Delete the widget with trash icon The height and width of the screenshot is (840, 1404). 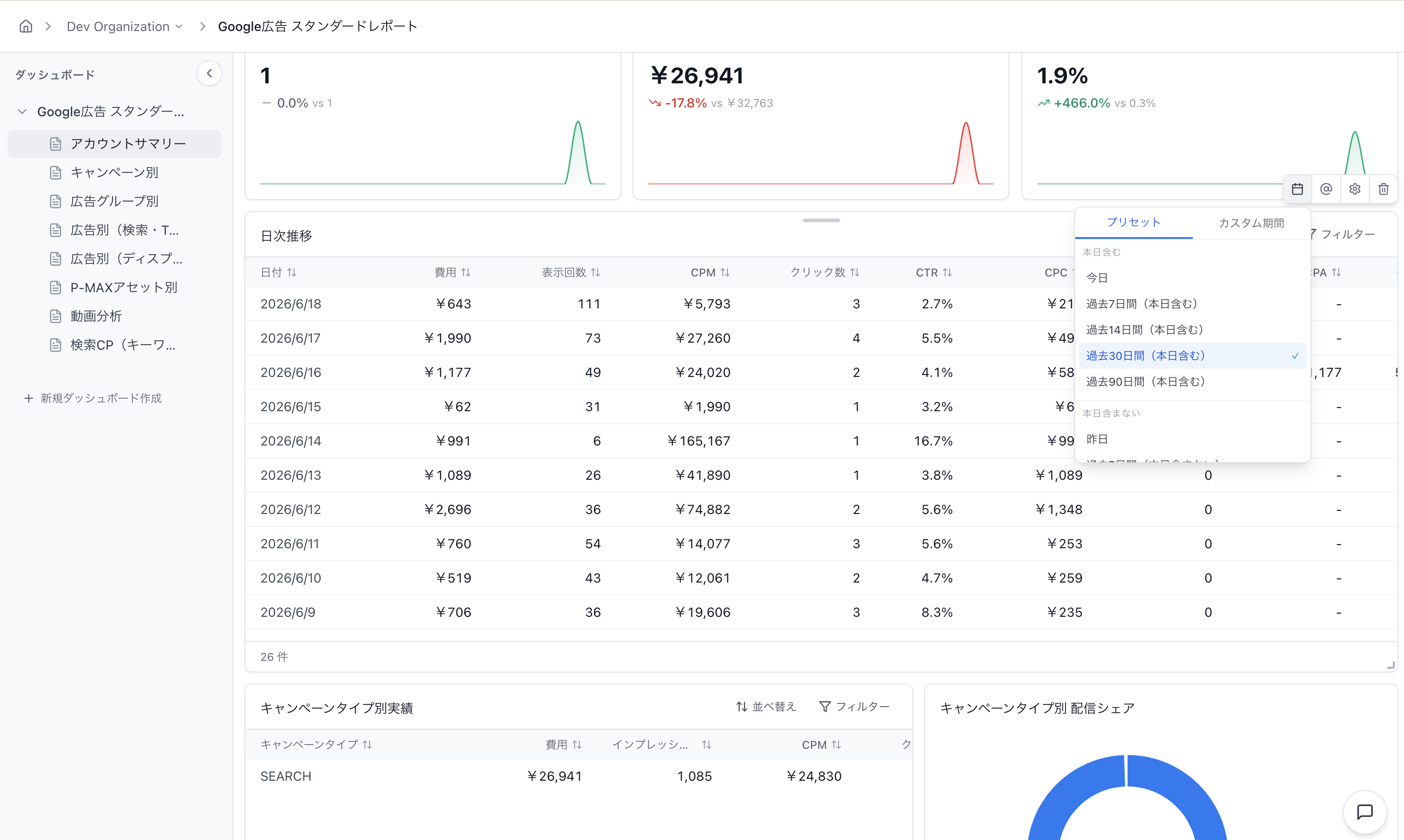1384,189
